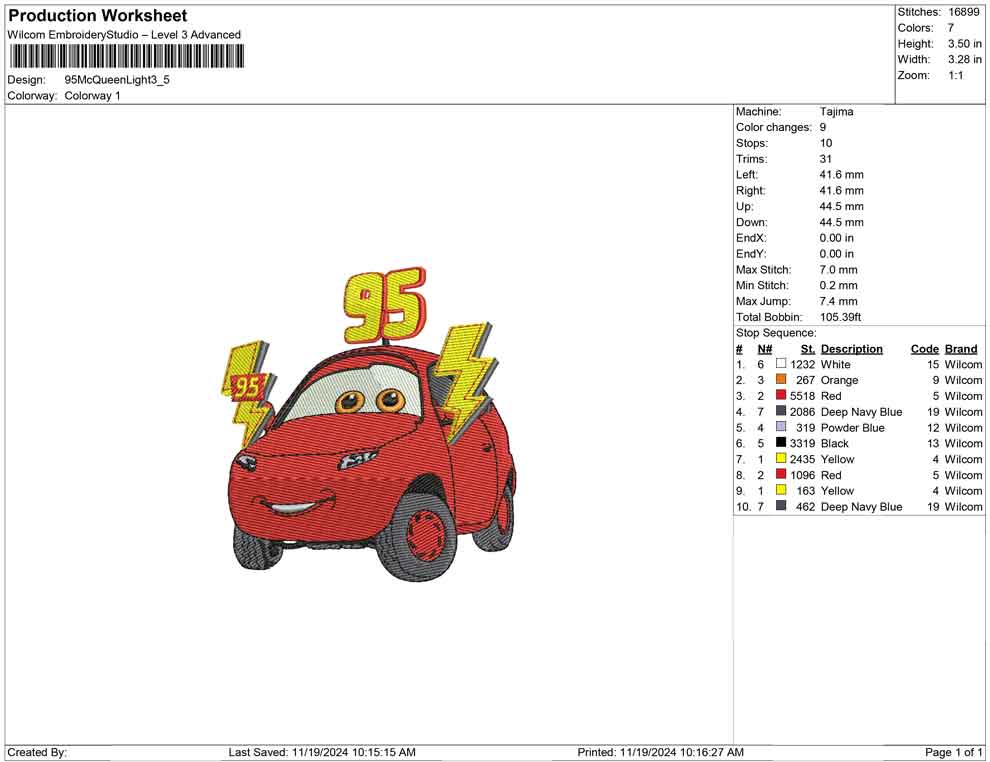Image resolution: width=990 pixels, height=762 pixels.
Task: Click the Description column header
Action: [x=851, y=349]
